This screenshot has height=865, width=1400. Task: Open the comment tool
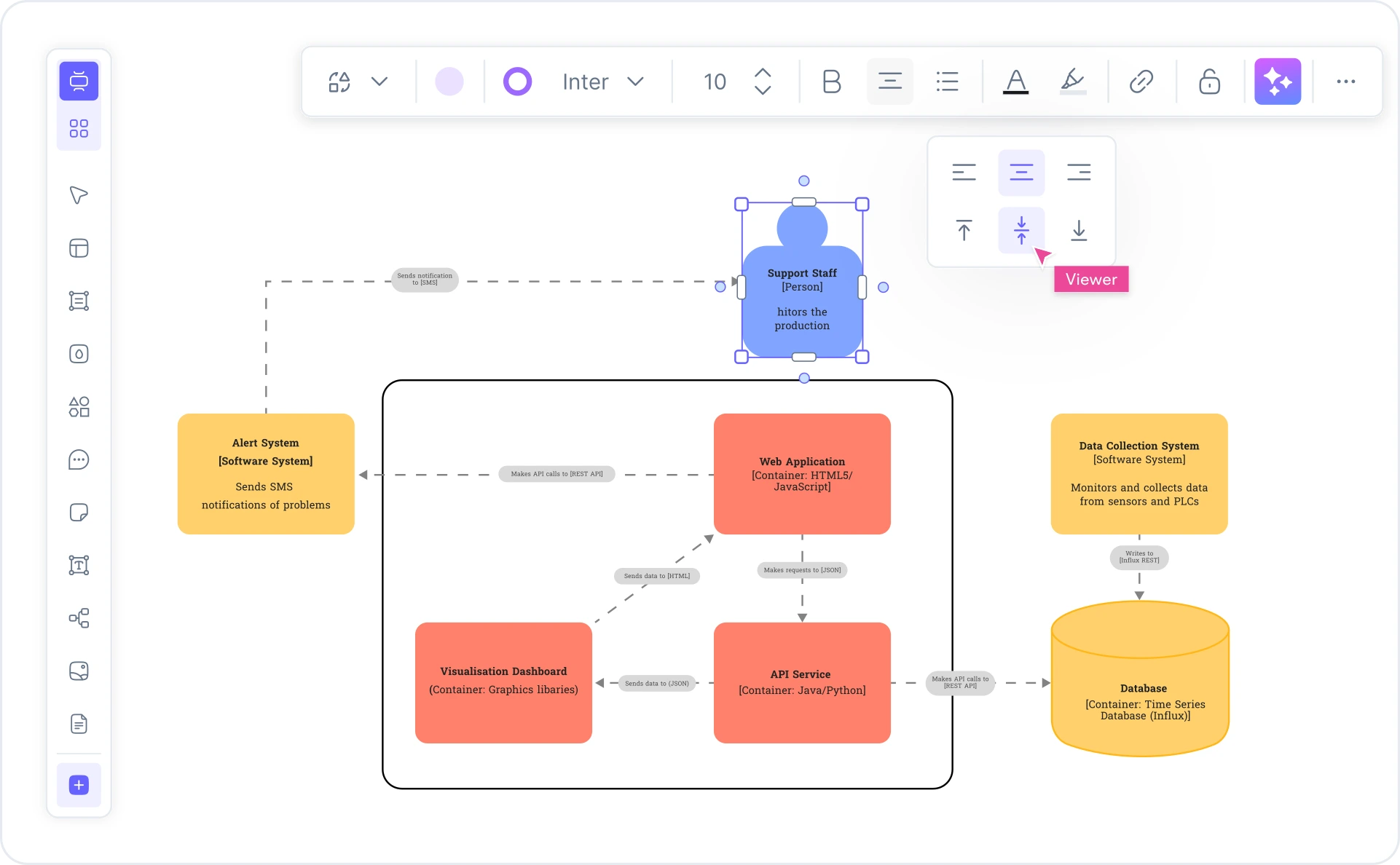(78, 459)
